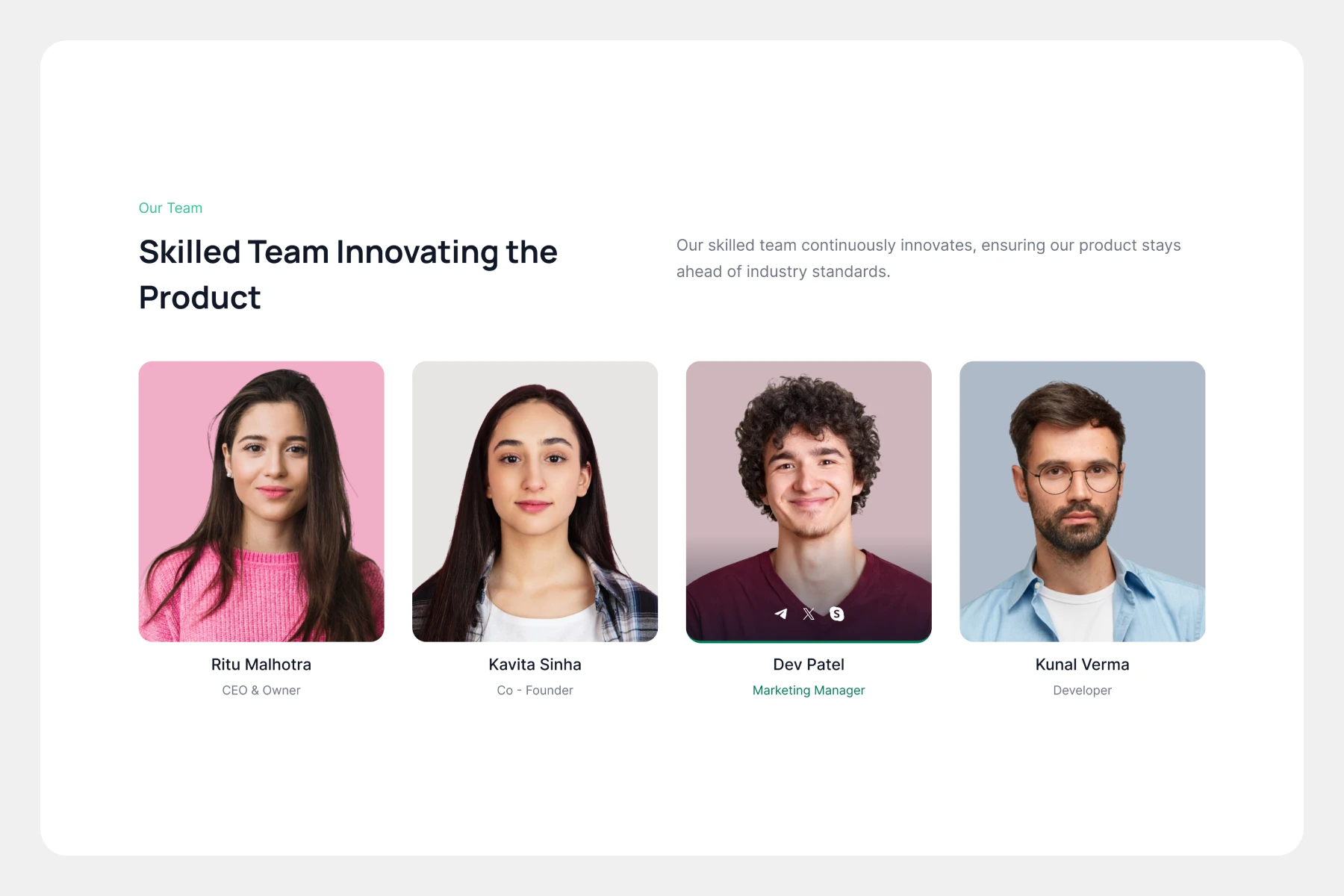The height and width of the screenshot is (896, 1344).
Task: Open the Kavita Sinha name link
Action: (x=535, y=665)
